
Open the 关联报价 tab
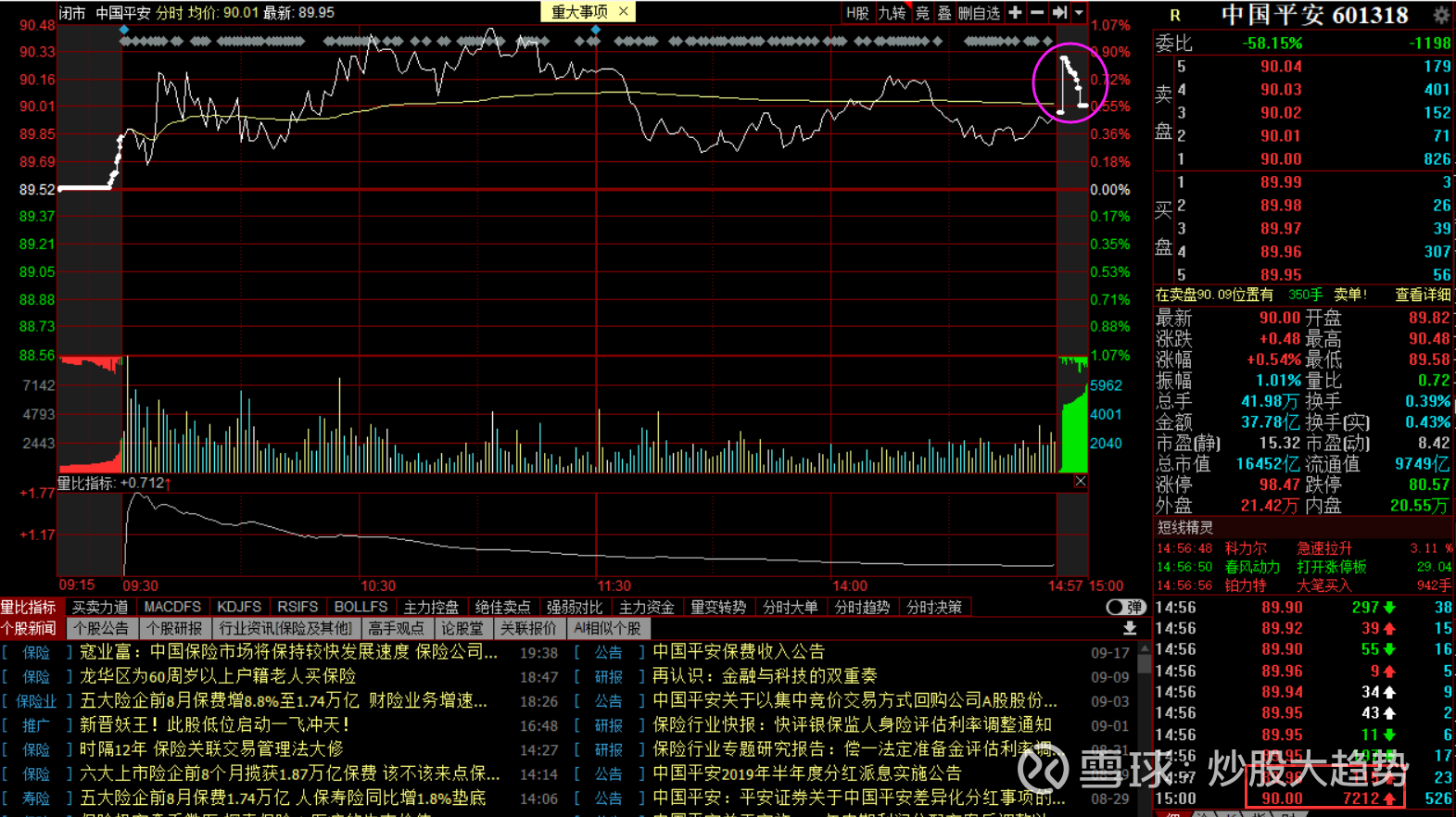tap(528, 628)
